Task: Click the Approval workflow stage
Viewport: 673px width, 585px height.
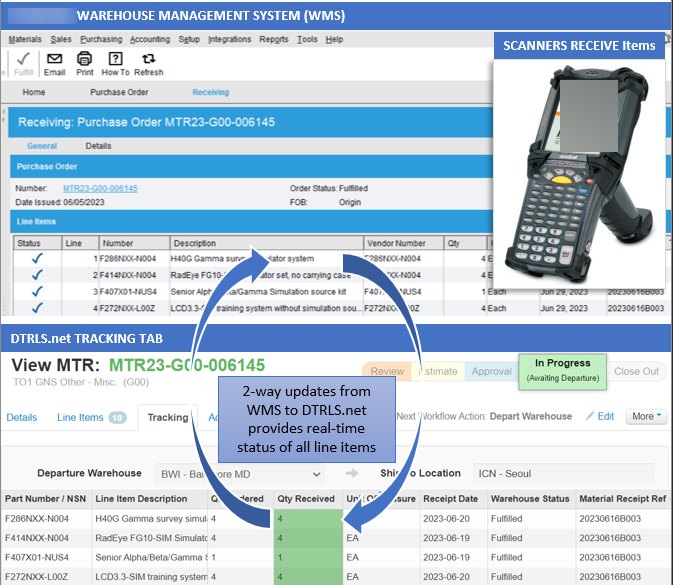Action: (x=491, y=371)
